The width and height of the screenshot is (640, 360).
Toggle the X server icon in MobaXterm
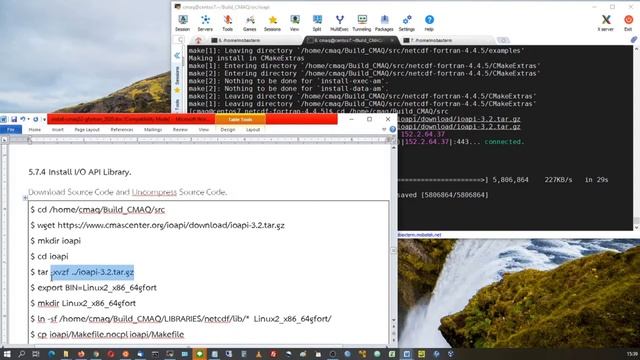(x=606, y=23)
